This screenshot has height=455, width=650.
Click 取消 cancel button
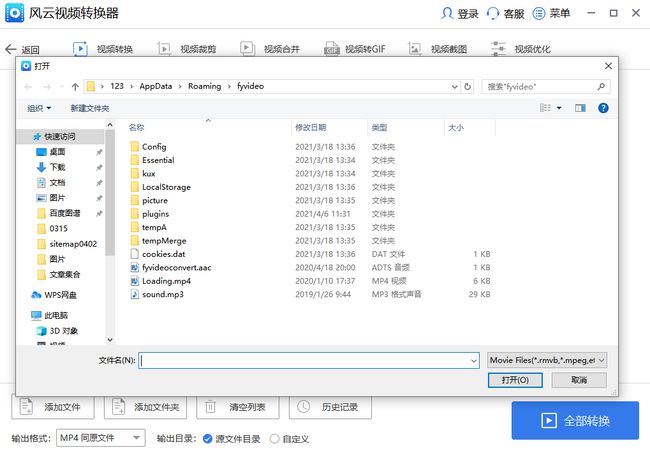pos(579,380)
